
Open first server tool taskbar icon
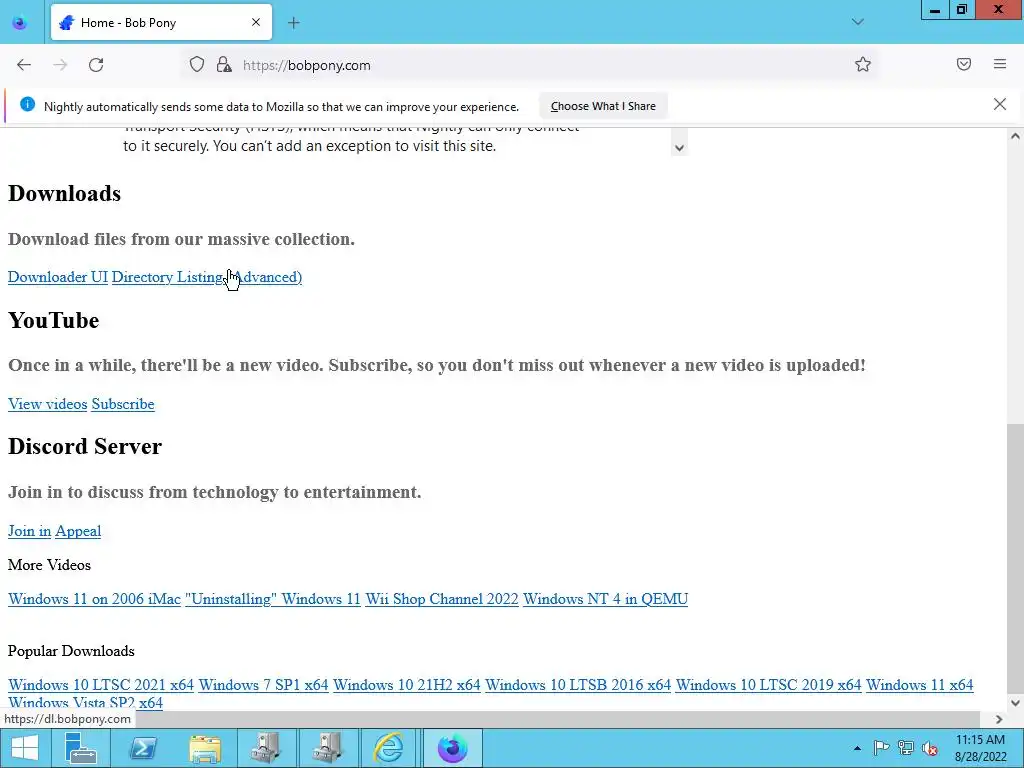click(266, 748)
